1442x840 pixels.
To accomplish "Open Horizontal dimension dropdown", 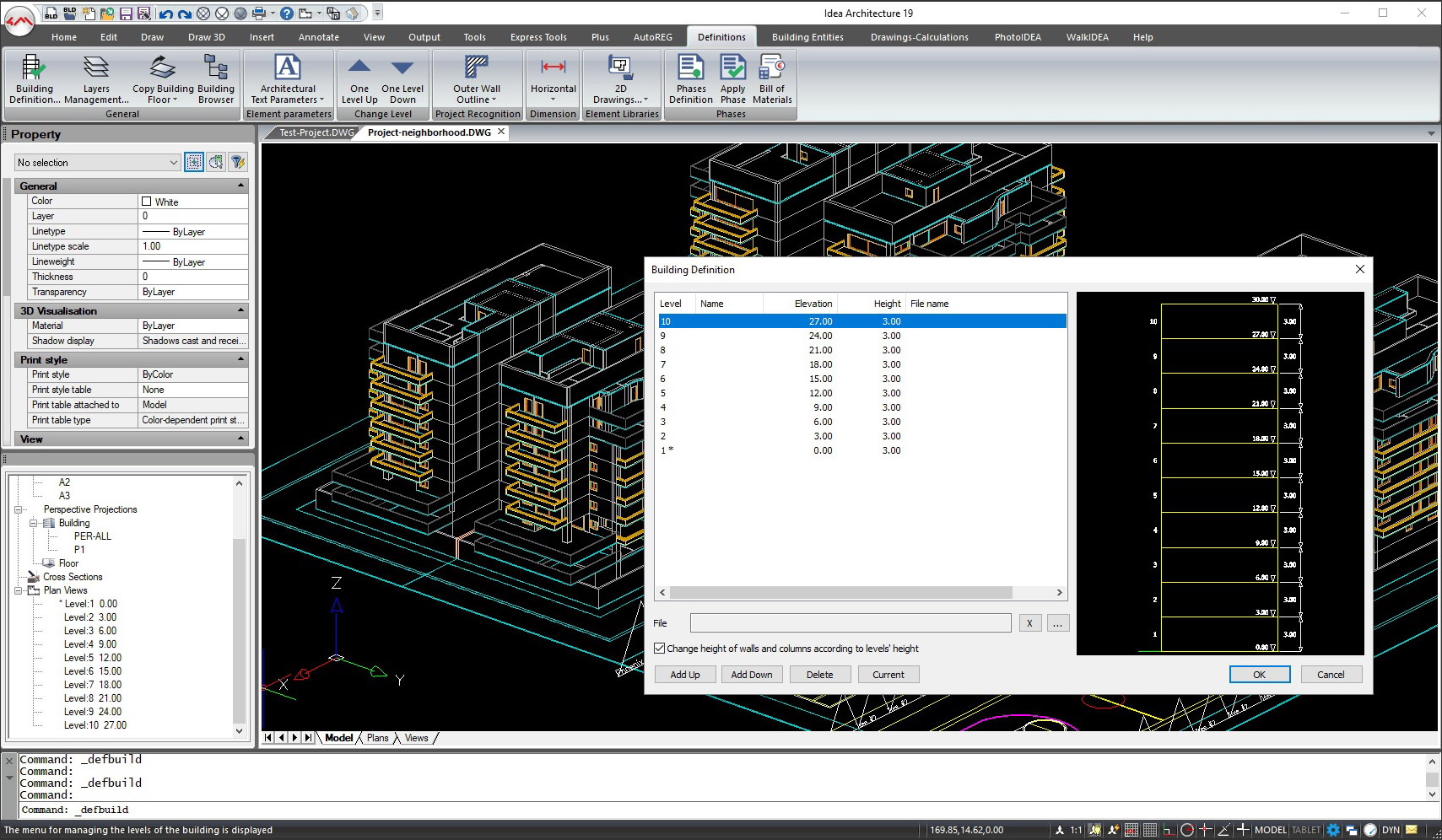I will 554,79.
